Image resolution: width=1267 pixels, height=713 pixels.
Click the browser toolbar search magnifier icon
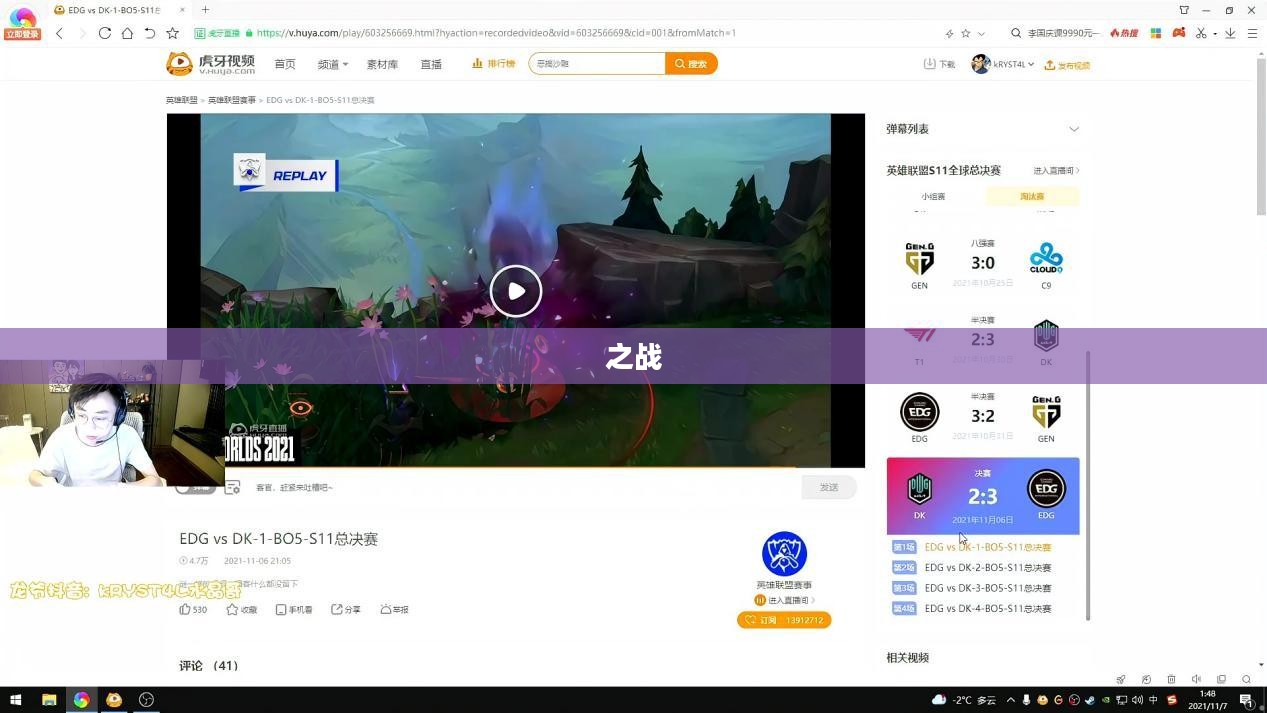tap(1016, 33)
